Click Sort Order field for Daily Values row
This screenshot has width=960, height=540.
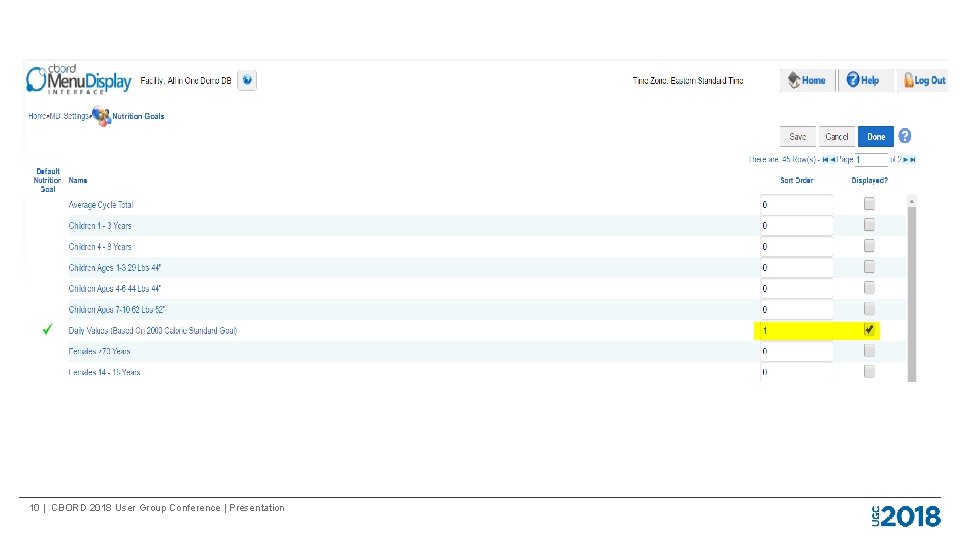coord(797,331)
